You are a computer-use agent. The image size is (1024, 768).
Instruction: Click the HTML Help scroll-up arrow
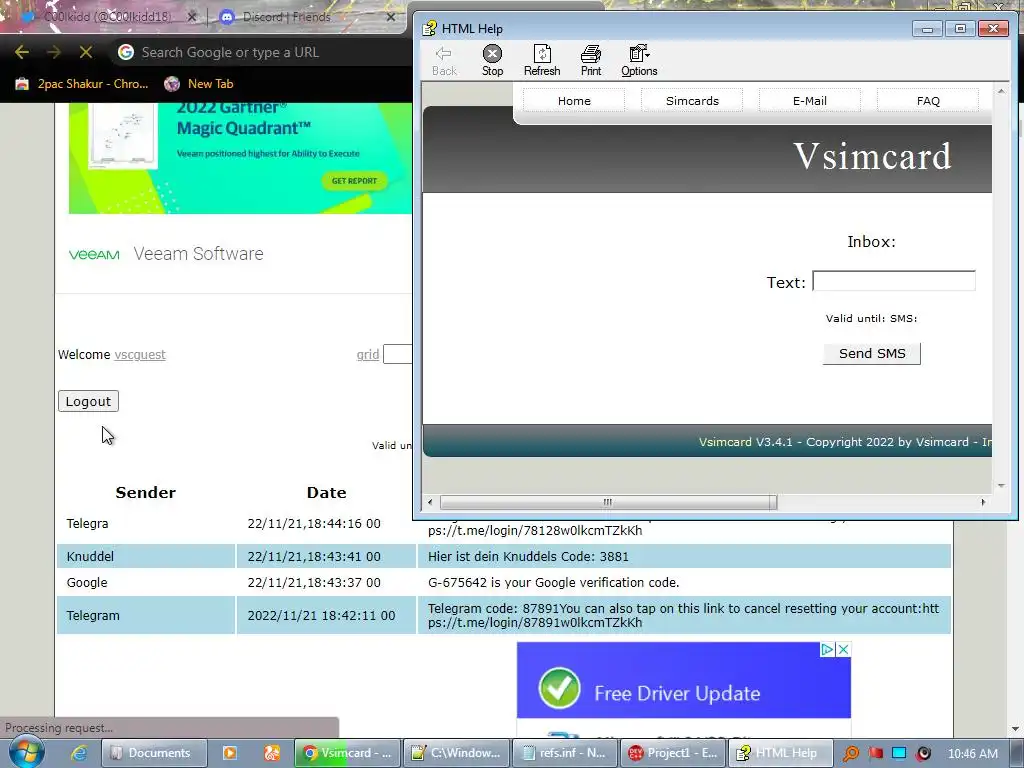(1001, 91)
